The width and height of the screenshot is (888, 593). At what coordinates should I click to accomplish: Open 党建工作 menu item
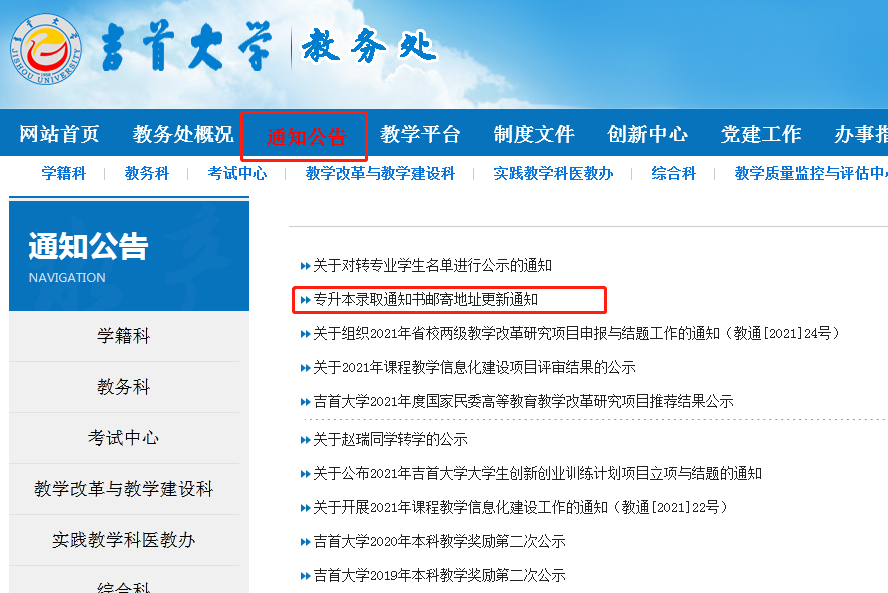(x=761, y=134)
